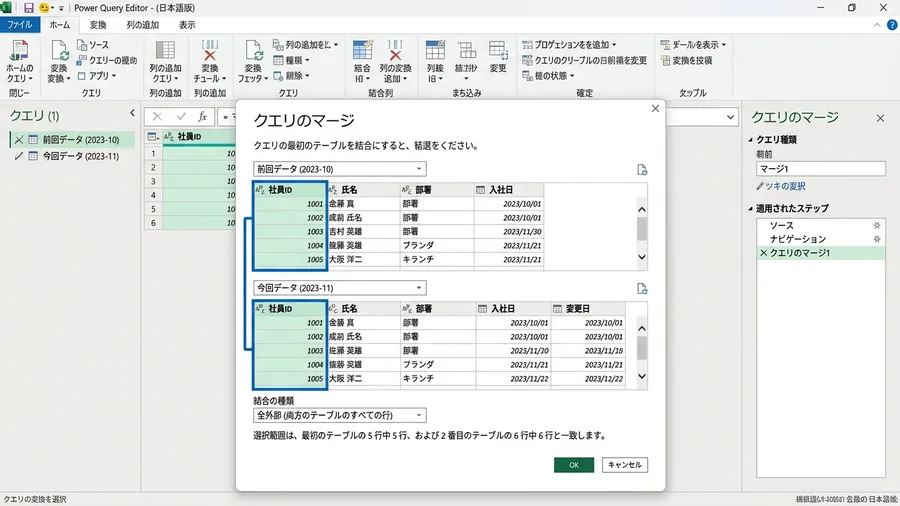Click the smiley feedback icon in title bar
Viewport: 900px width, 506px height.
pyautogui.click(x=44, y=8)
